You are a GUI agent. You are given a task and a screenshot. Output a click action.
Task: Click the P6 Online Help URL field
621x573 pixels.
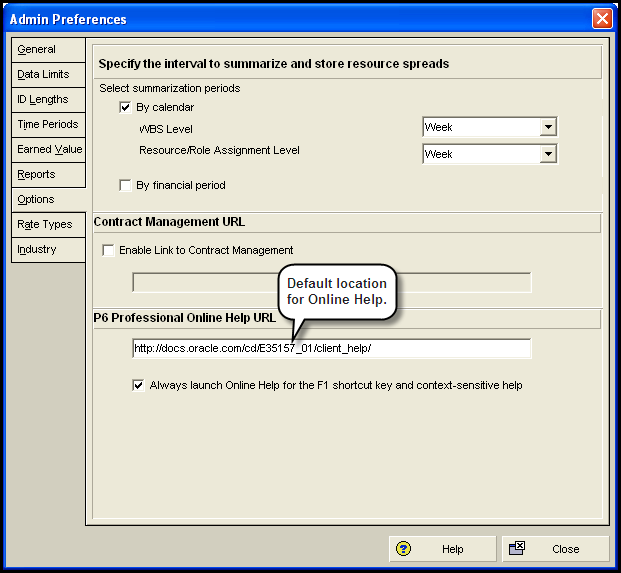[x=331, y=348]
